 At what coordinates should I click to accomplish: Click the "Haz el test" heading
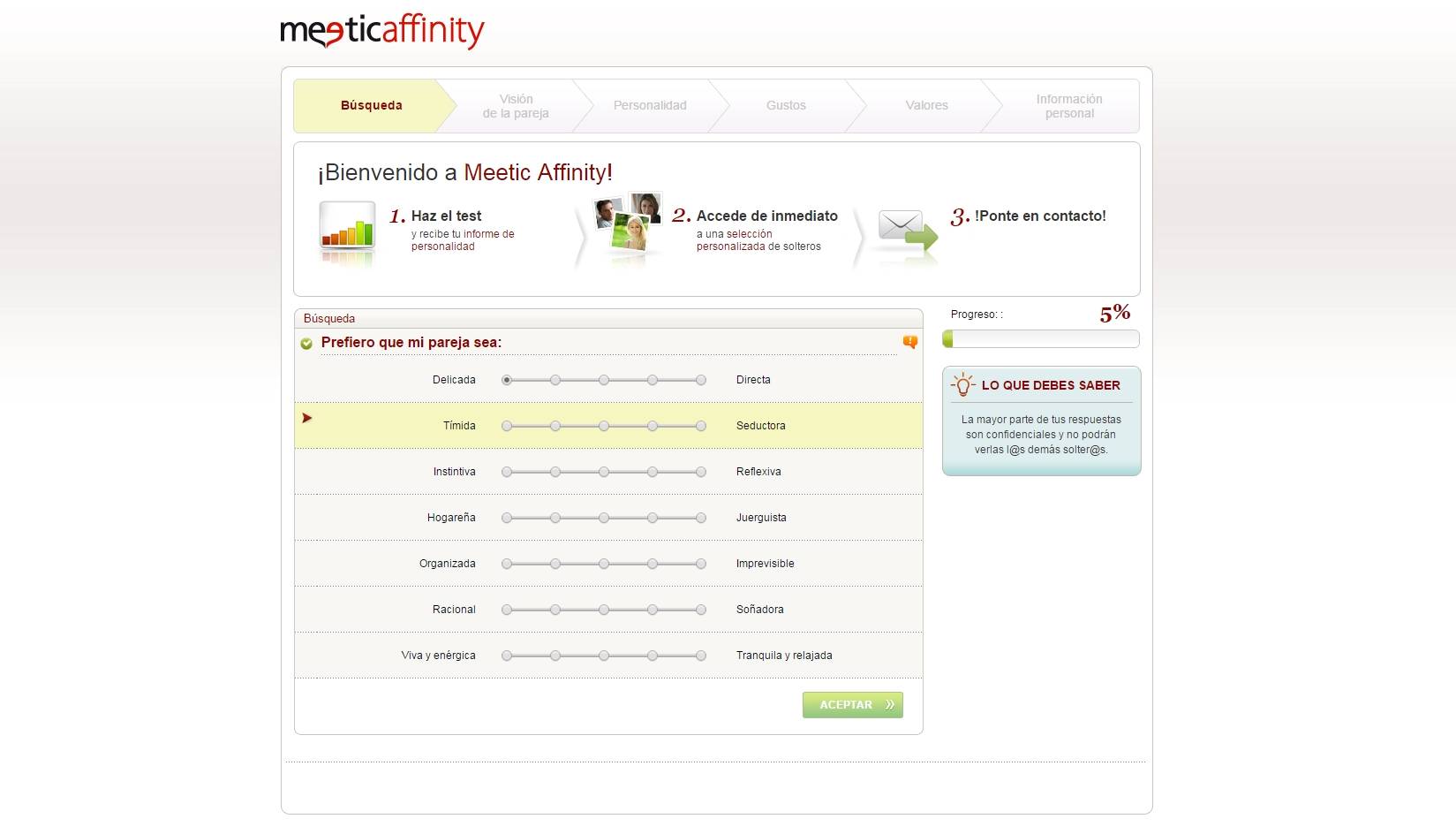[x=446, y=216]
